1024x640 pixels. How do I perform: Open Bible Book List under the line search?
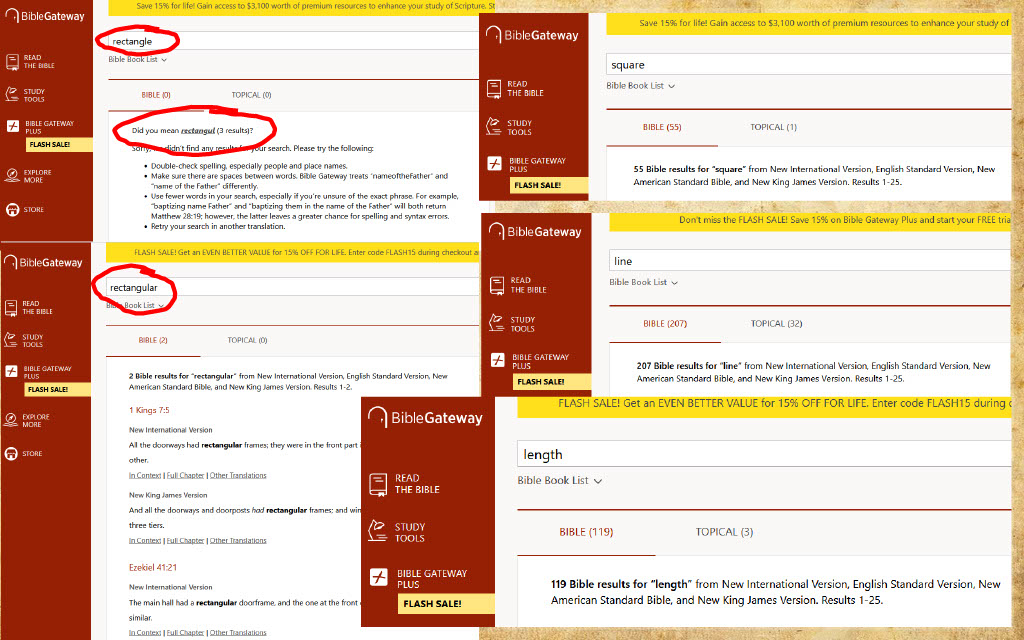[643, 283]
